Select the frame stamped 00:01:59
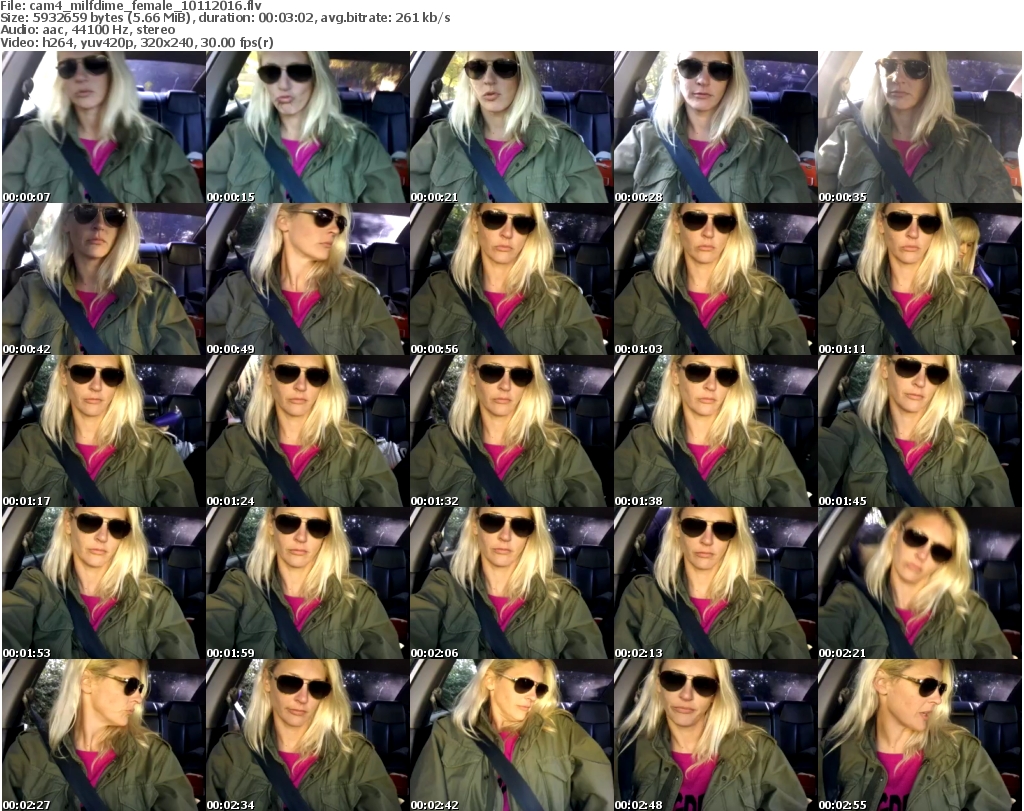Image resolution: width=1024 pixels, height=811 pixels. coord(307,583)
